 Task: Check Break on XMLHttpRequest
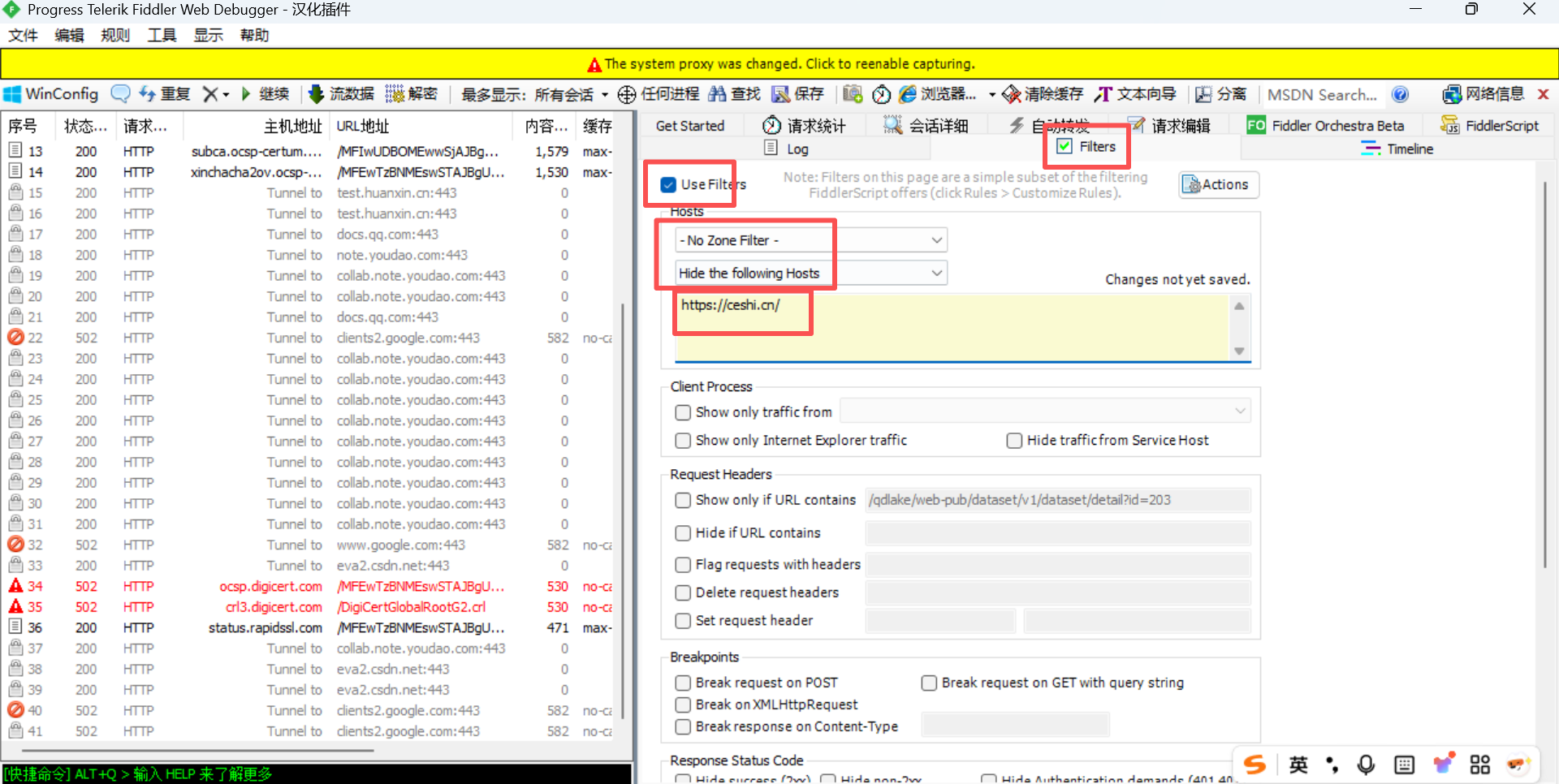click(683, 705)
